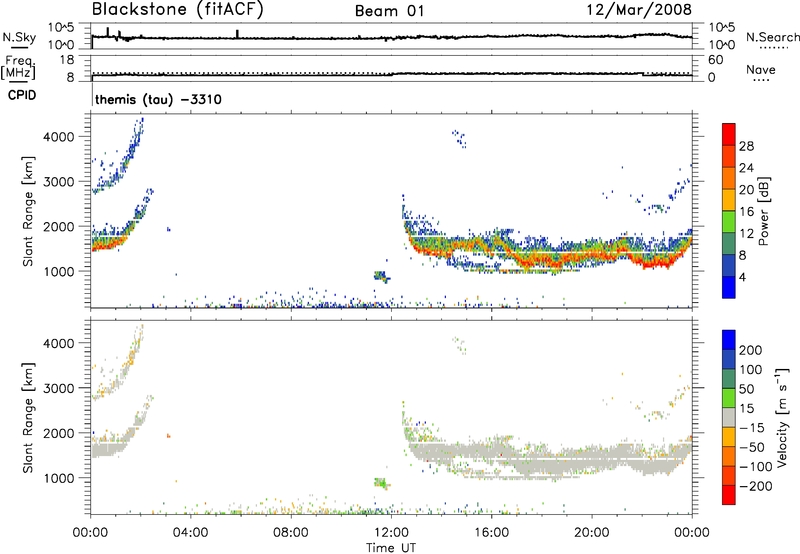Click the '18' tick on the frequency axis

coord(67,60)
